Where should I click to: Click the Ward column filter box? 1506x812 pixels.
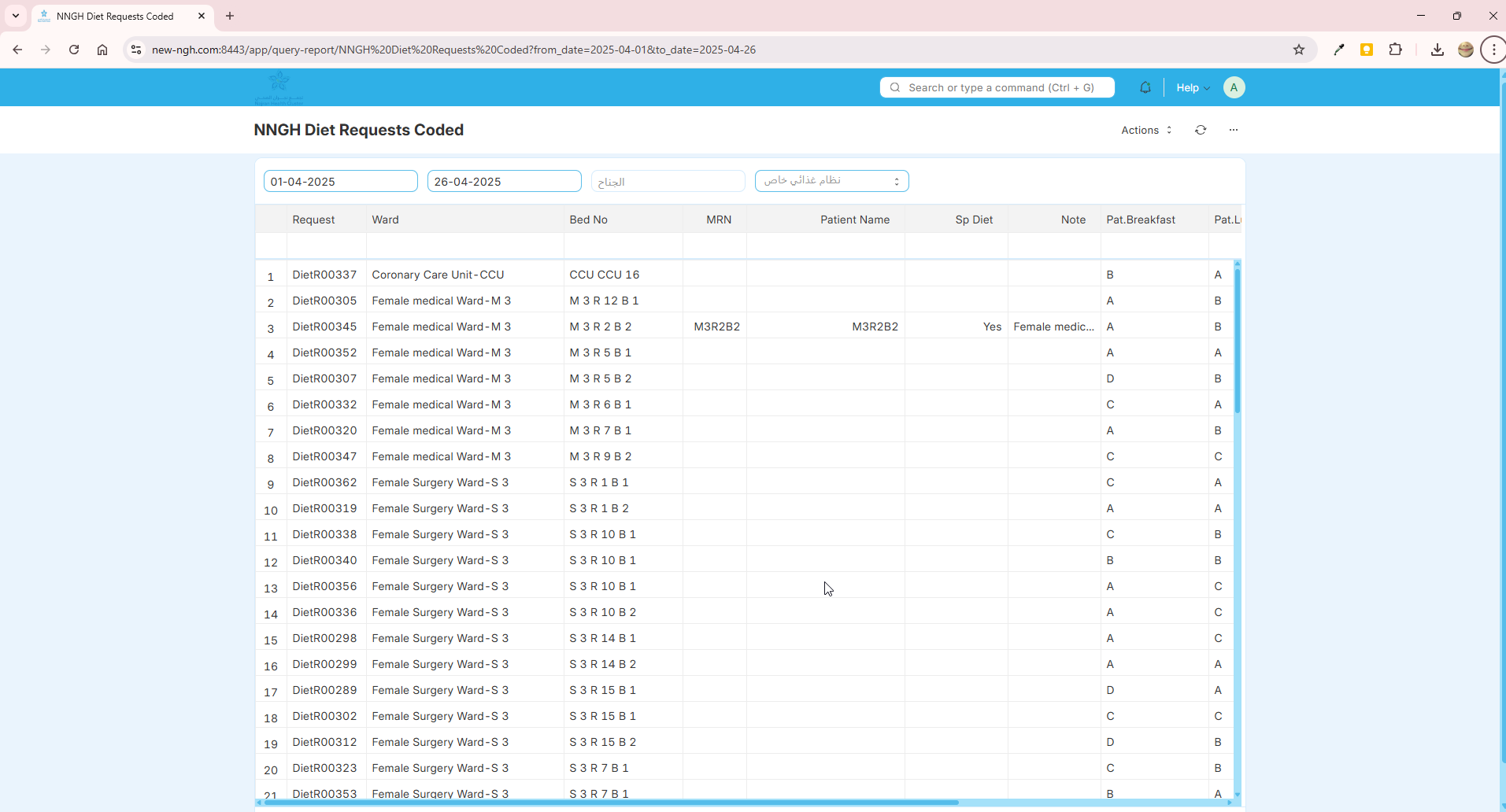click(x=465, y=245)
